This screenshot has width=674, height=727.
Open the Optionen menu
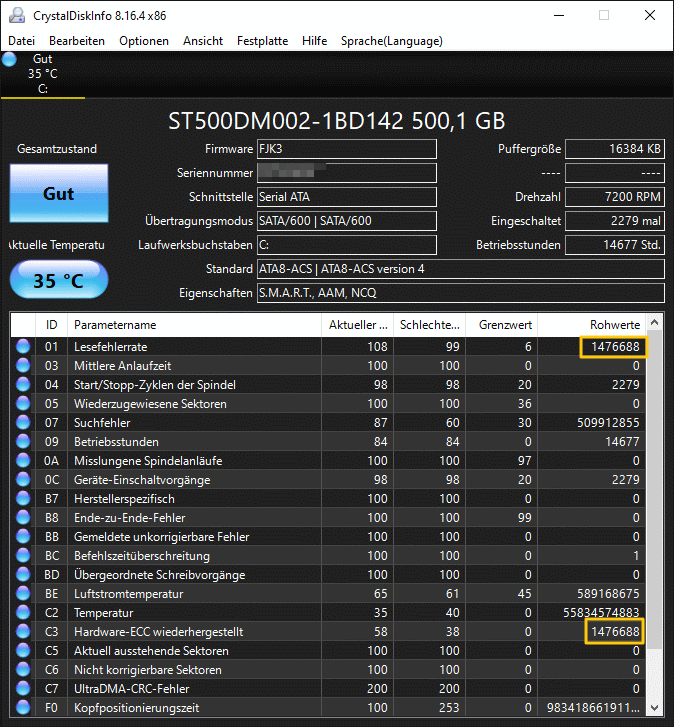tap(144, 41)
